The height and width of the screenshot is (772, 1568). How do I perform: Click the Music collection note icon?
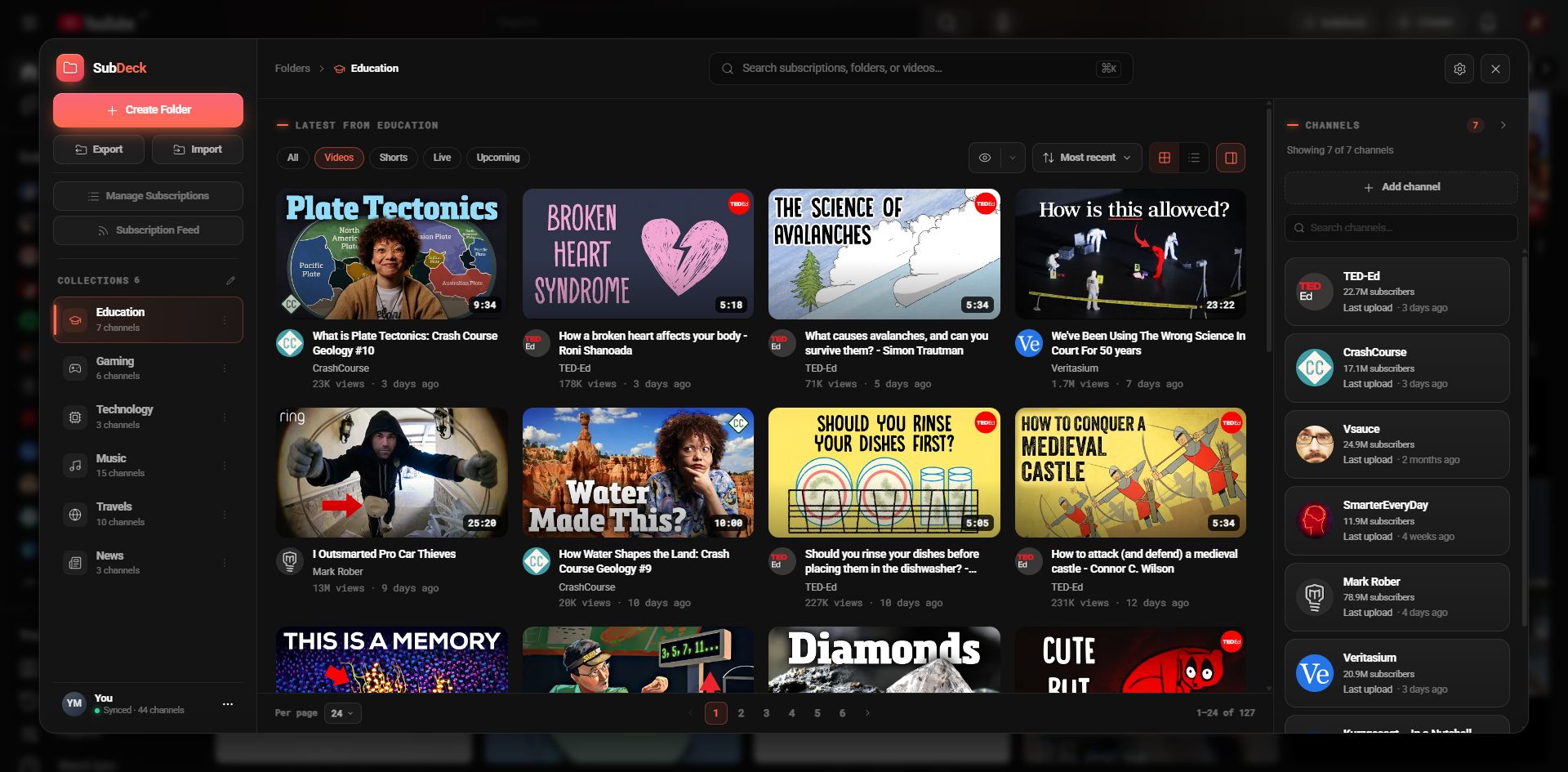[75, 466]
